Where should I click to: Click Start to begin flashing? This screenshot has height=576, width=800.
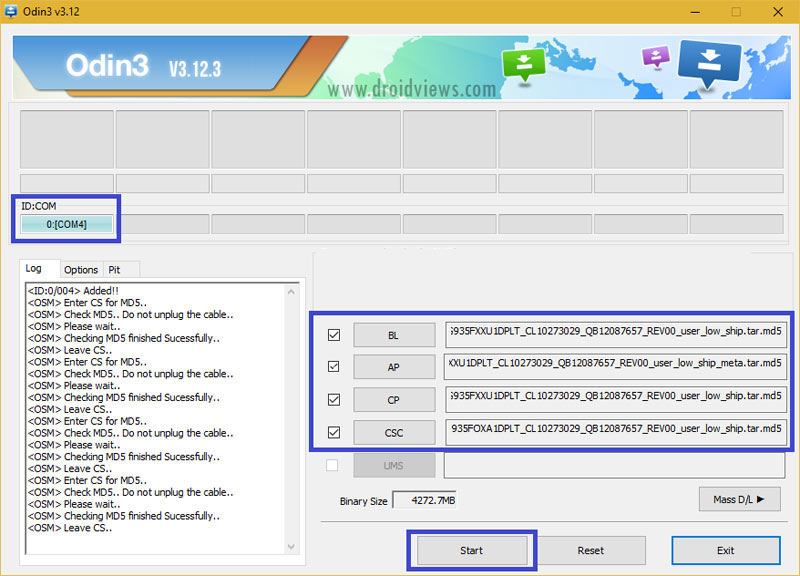[472, 550]
